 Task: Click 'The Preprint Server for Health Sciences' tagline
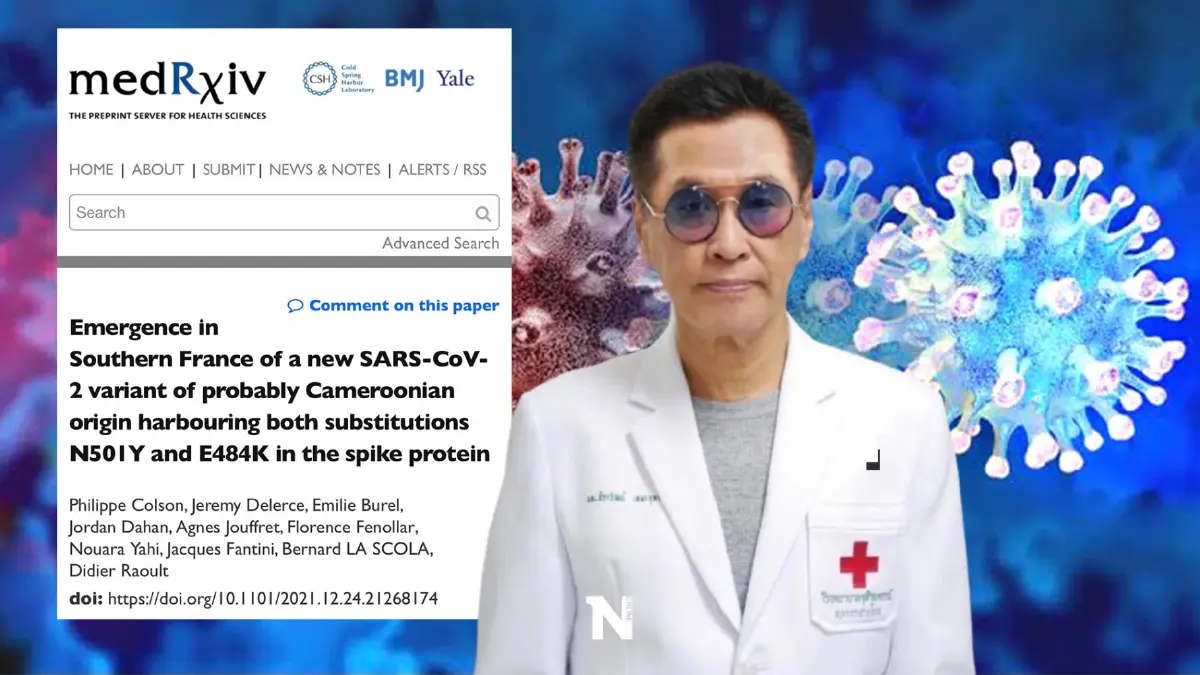(168, 116)
